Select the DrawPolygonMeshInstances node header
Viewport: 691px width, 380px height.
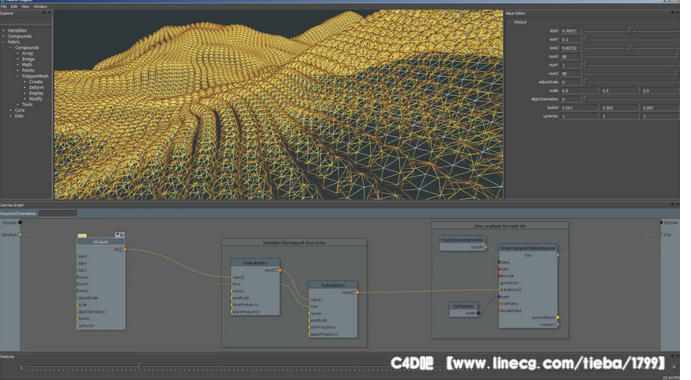click(528, 248)
